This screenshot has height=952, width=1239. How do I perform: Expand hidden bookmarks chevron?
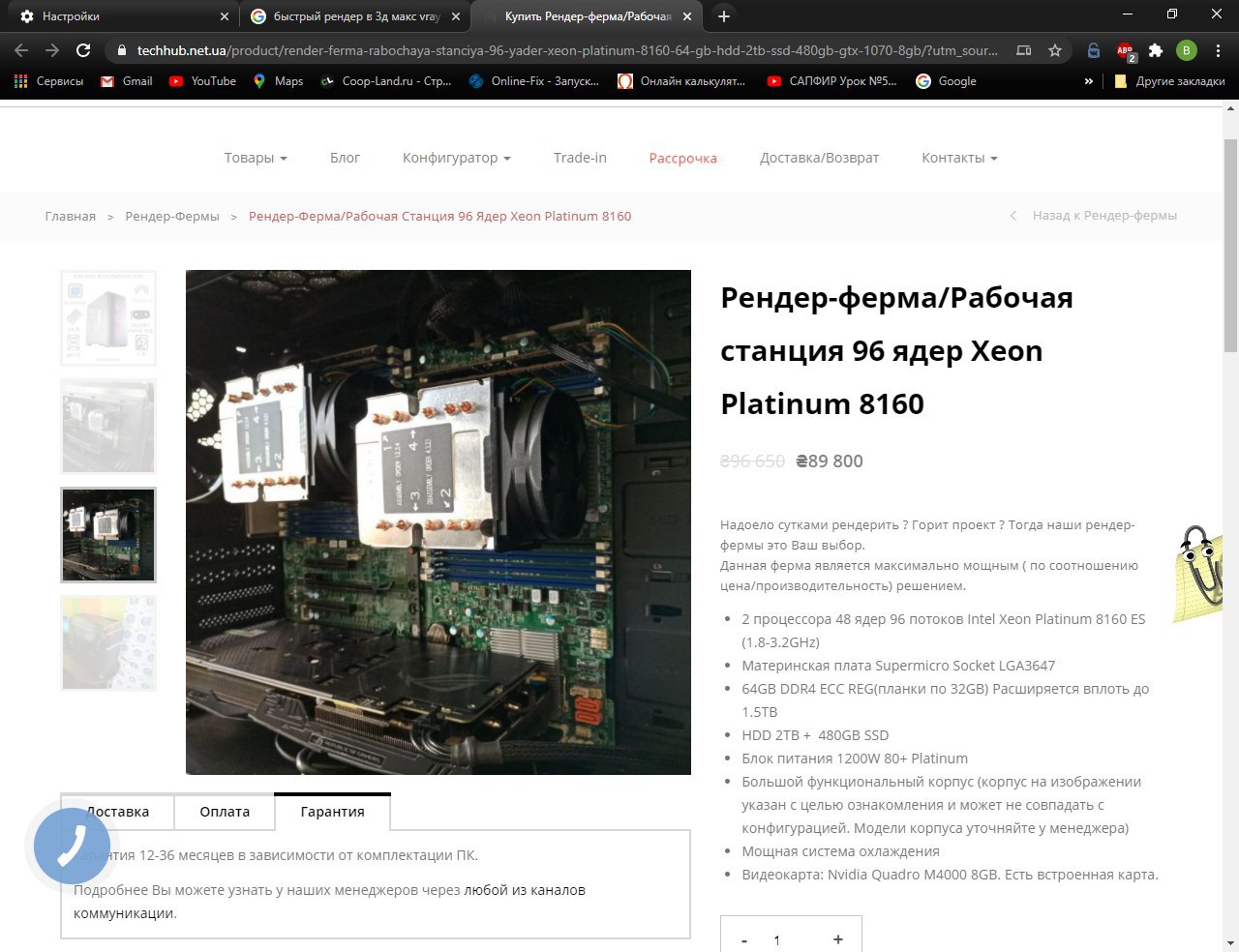point(1089,81)
